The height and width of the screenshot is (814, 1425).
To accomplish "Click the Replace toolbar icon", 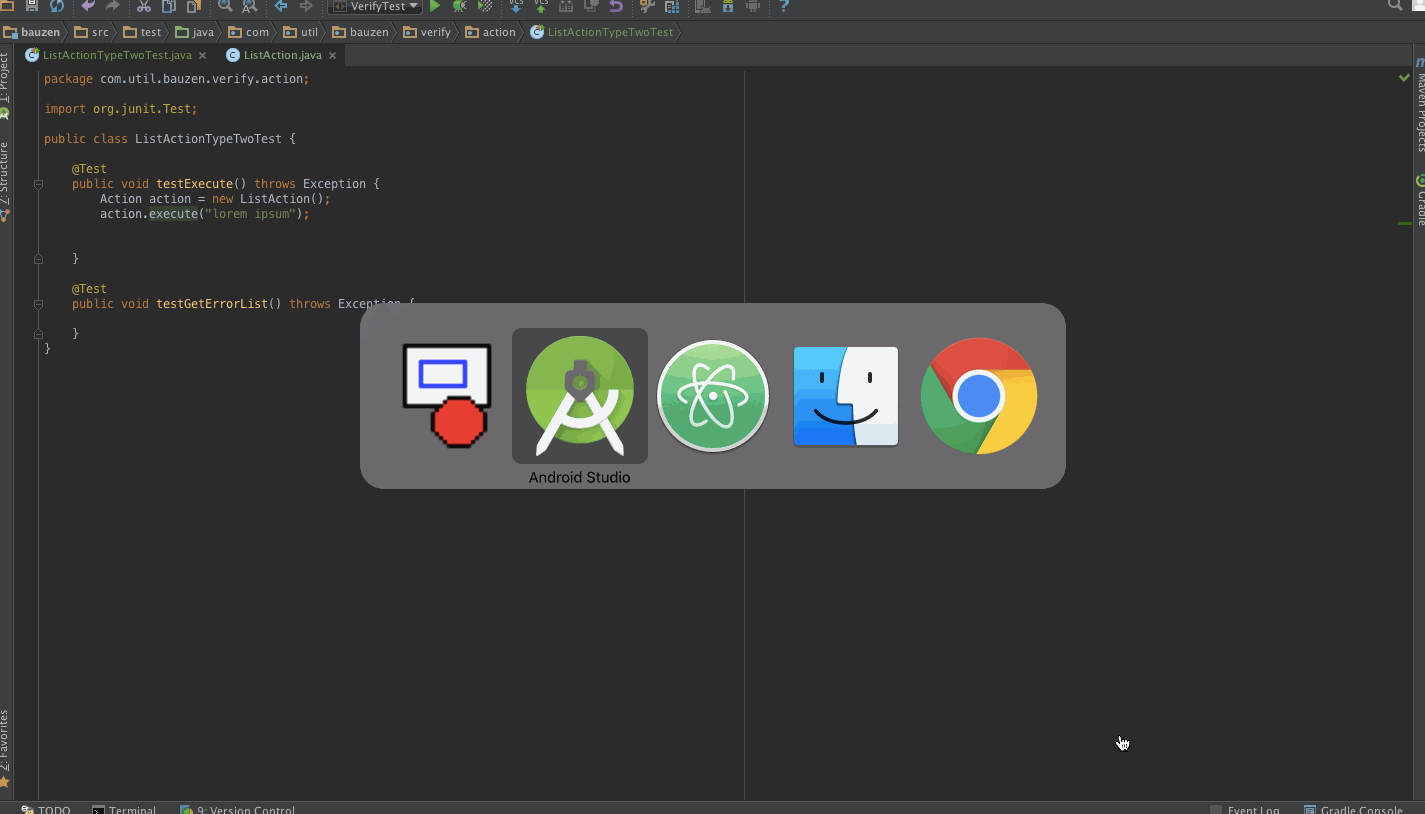I will coord(250,6).
